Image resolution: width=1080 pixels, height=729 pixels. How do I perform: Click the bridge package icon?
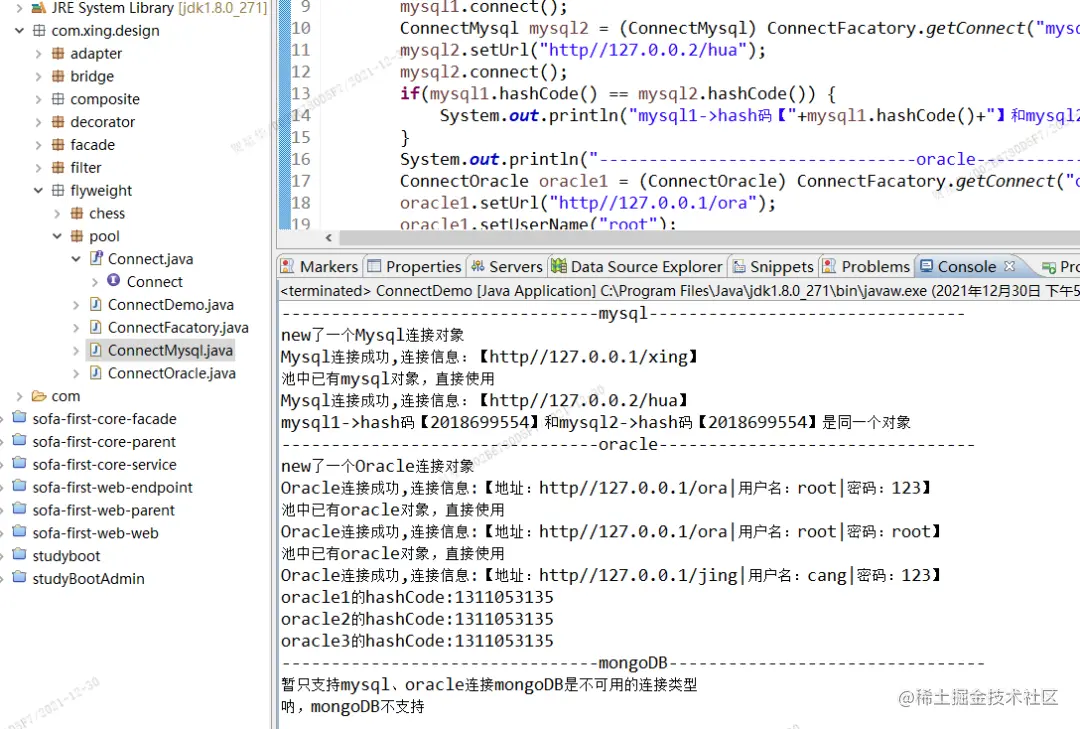coord(58,76)
